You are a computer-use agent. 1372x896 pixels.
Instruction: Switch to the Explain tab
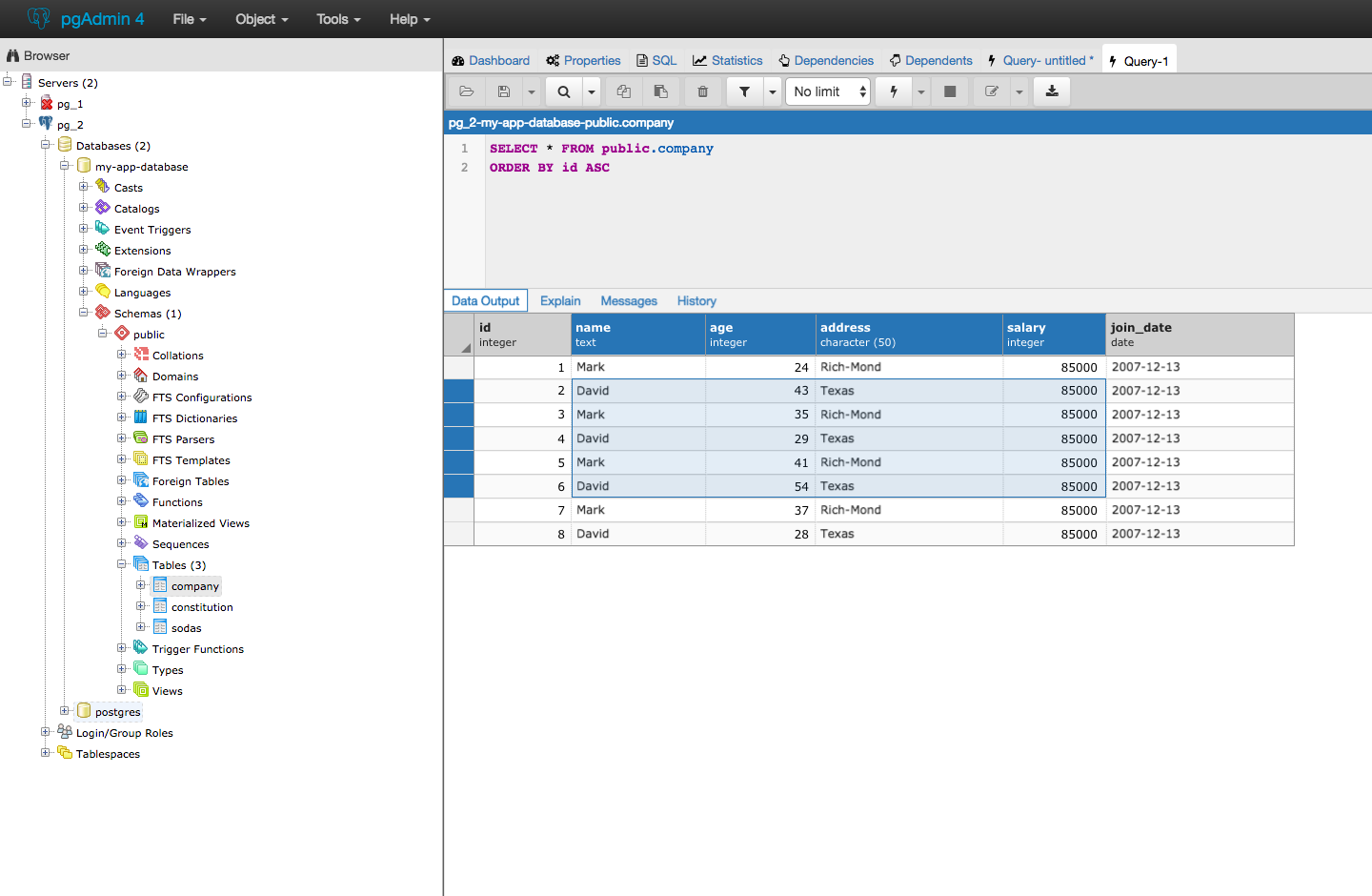click(x=560, y=300)
